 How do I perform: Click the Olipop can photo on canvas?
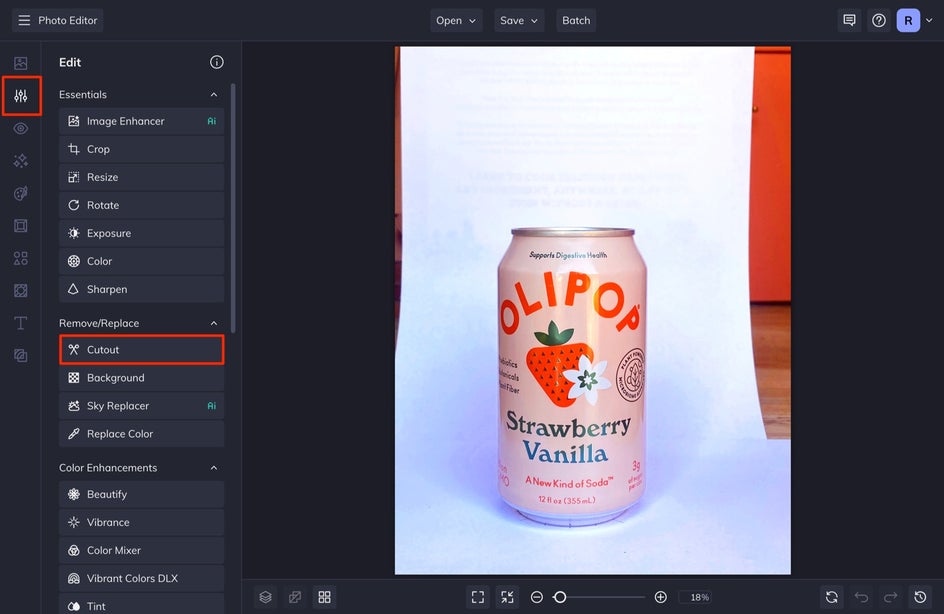(592, 311)
